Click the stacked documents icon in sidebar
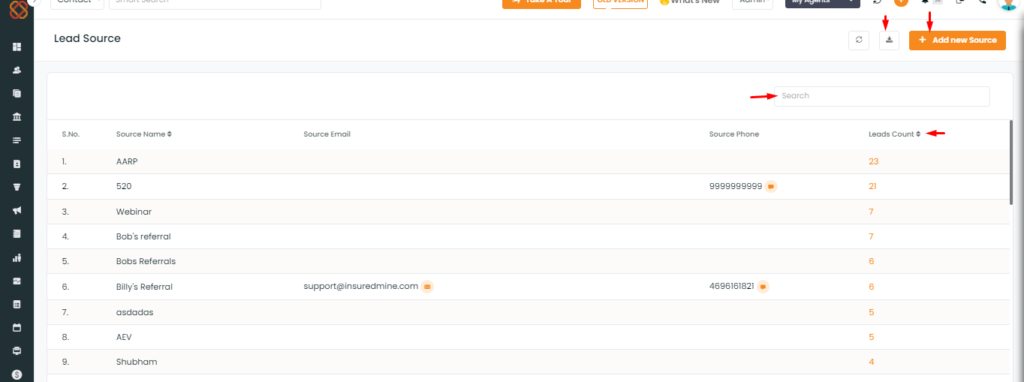Screen dimensions: 1024x382 [x=17, y=93]
